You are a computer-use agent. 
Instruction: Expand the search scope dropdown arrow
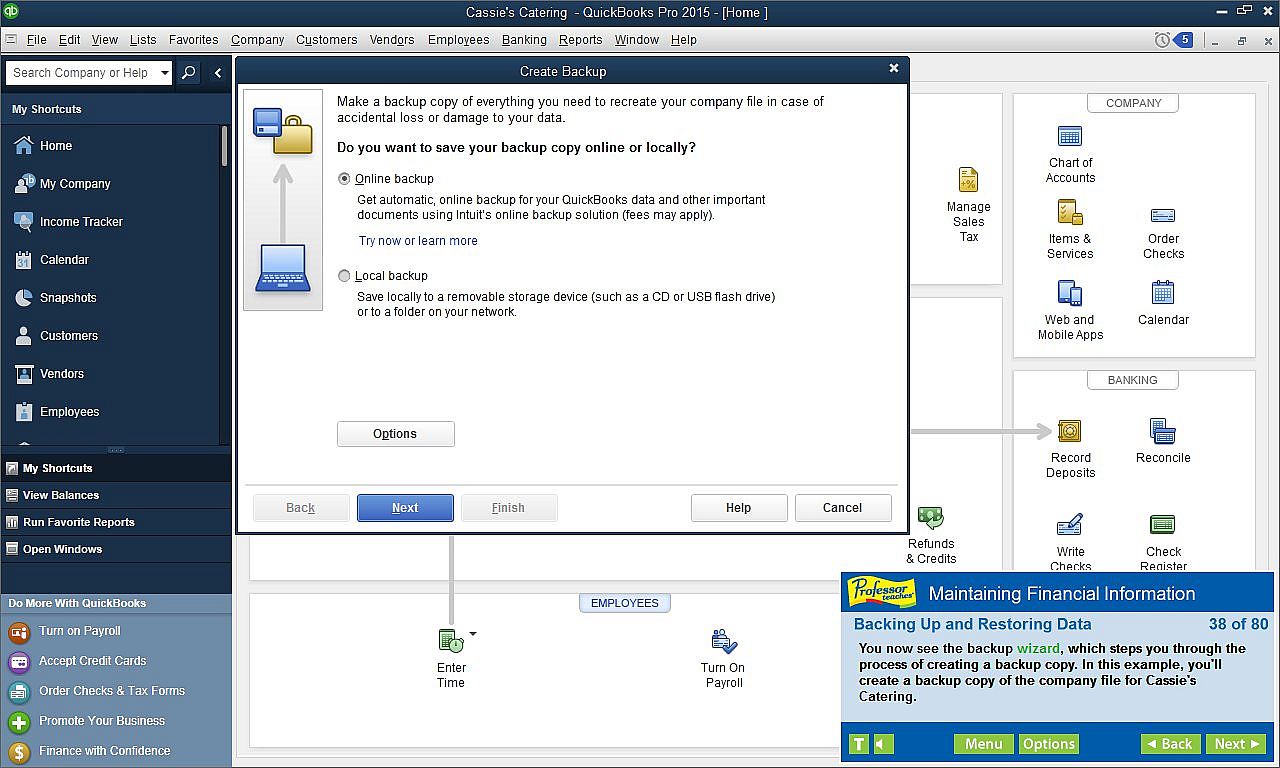pos(165,73)
